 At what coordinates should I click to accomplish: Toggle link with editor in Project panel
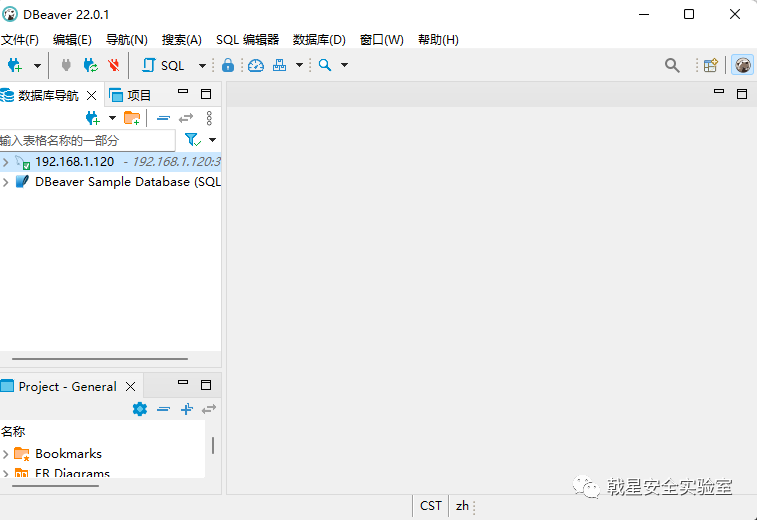(x=209, y=409)
